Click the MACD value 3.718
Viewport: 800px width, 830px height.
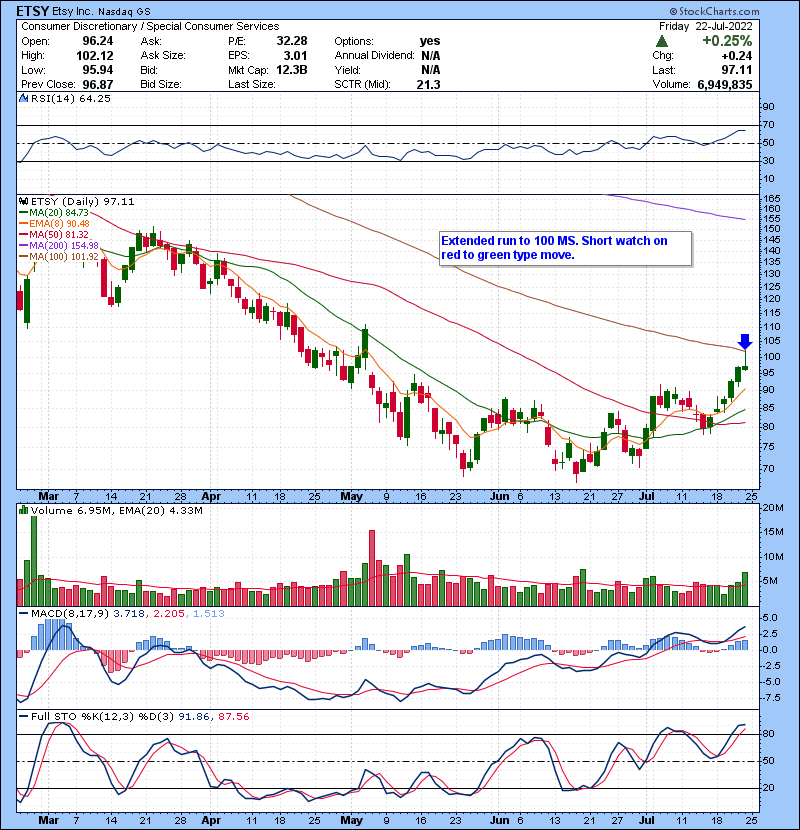click(129, 614)
